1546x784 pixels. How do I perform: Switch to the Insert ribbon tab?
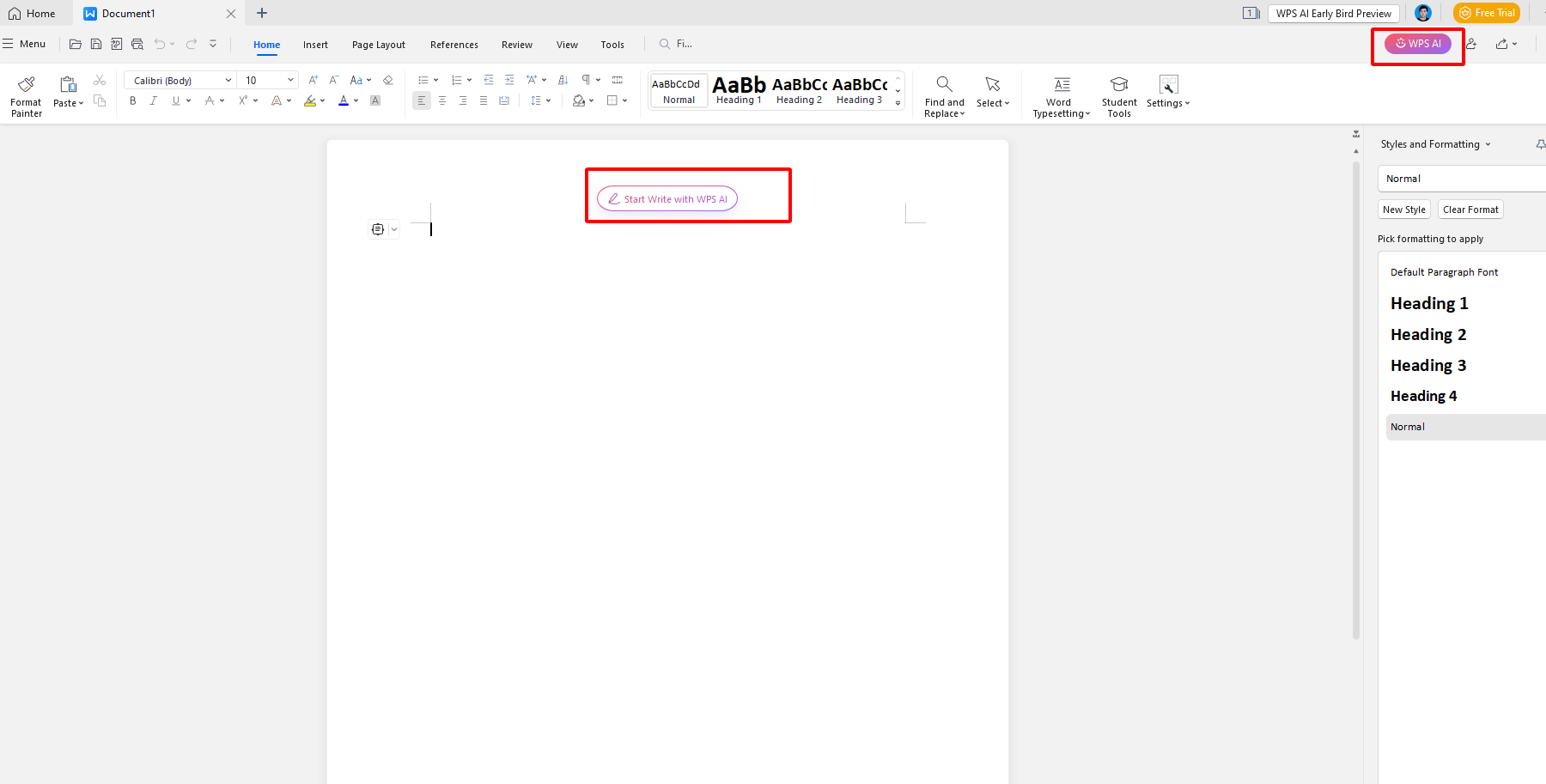pos(315,44)
